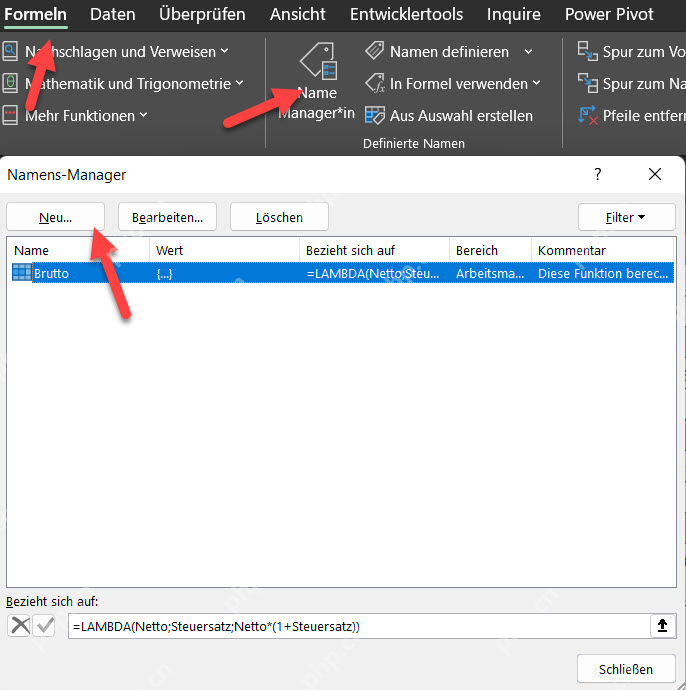This screenshot has height=690, width=686.
Task: Open the Überprüfen ribbon tab
Action: 202,15
